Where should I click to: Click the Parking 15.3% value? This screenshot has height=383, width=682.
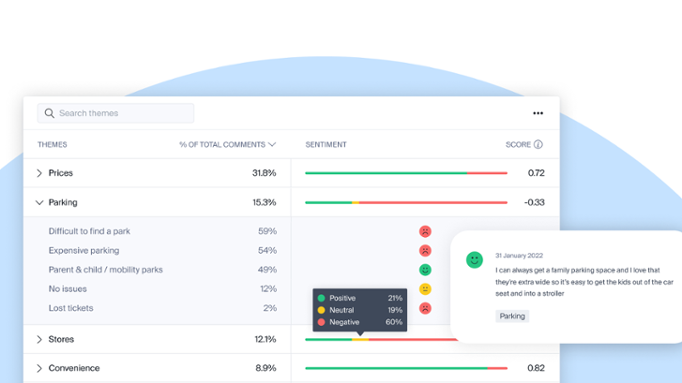(264, 203)
